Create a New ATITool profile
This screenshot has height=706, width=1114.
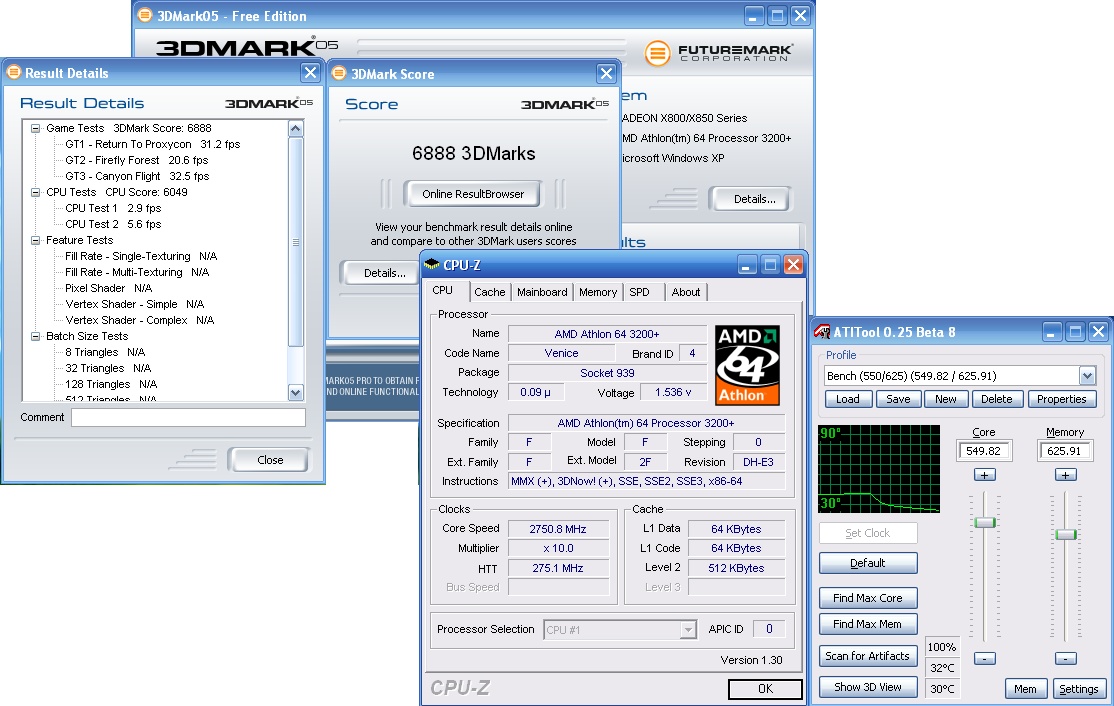[946, 399]
